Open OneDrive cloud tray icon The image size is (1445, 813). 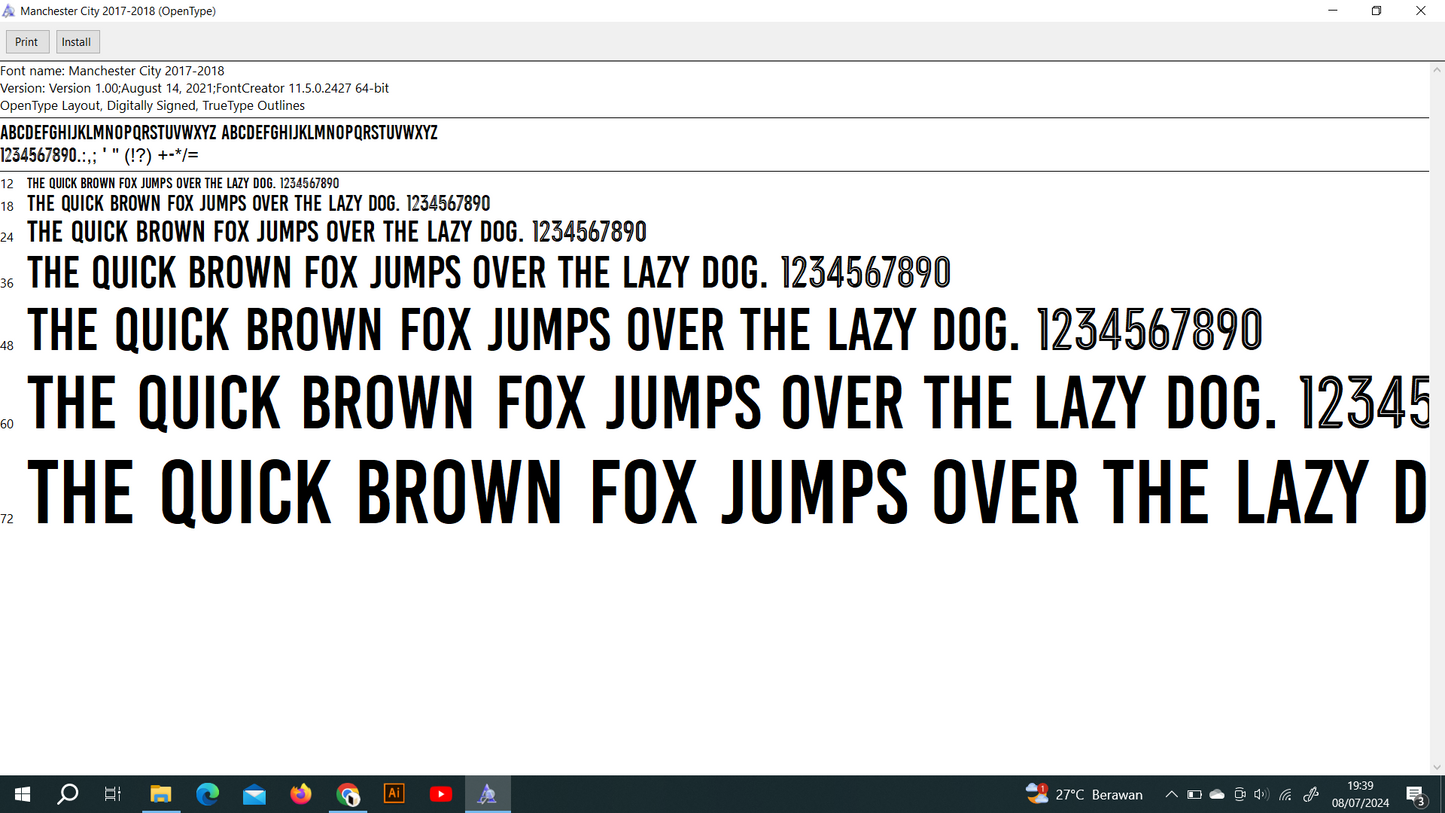[1217, 794]
